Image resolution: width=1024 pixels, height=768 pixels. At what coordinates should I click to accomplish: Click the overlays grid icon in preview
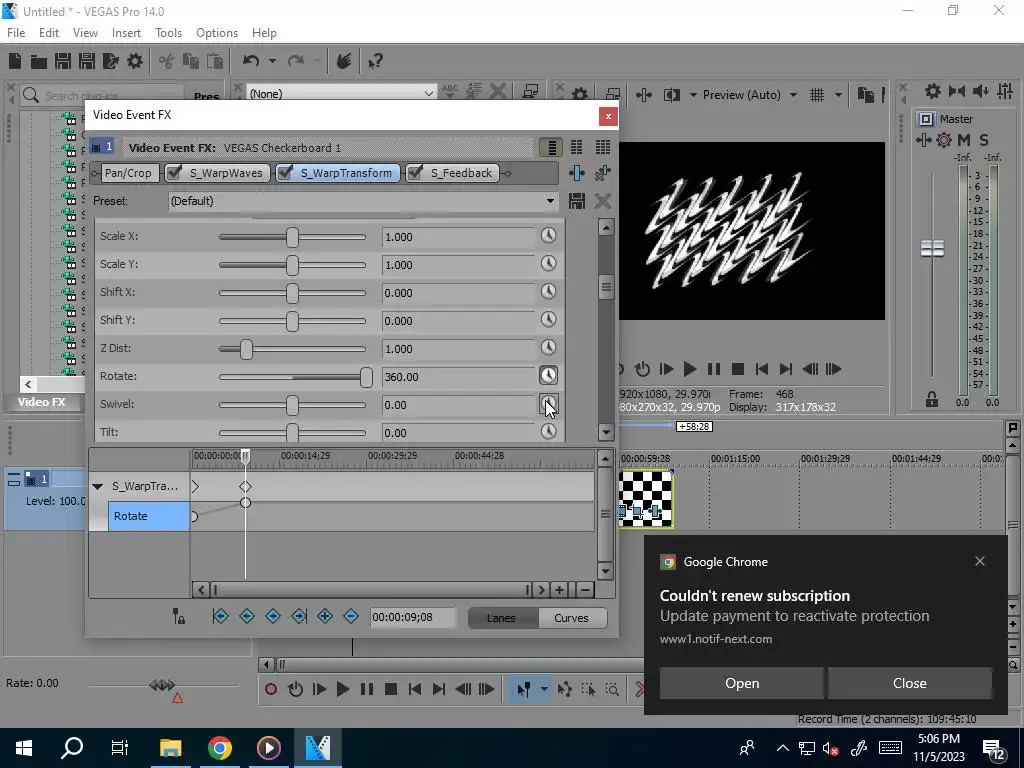(x=817, y=95)
